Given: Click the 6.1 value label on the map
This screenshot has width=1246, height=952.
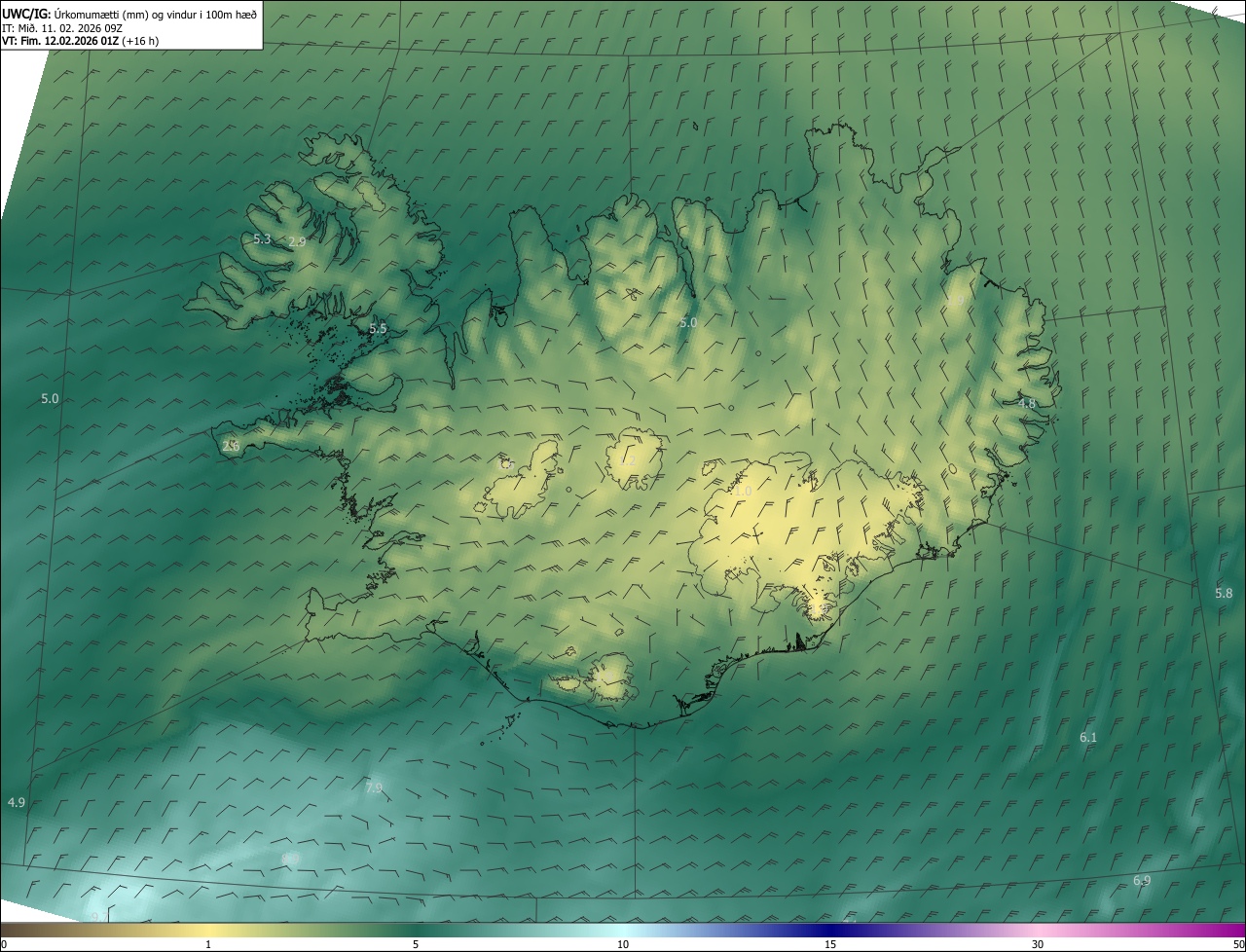Looking at the screenshot, I should click(x=1088, y=738).
